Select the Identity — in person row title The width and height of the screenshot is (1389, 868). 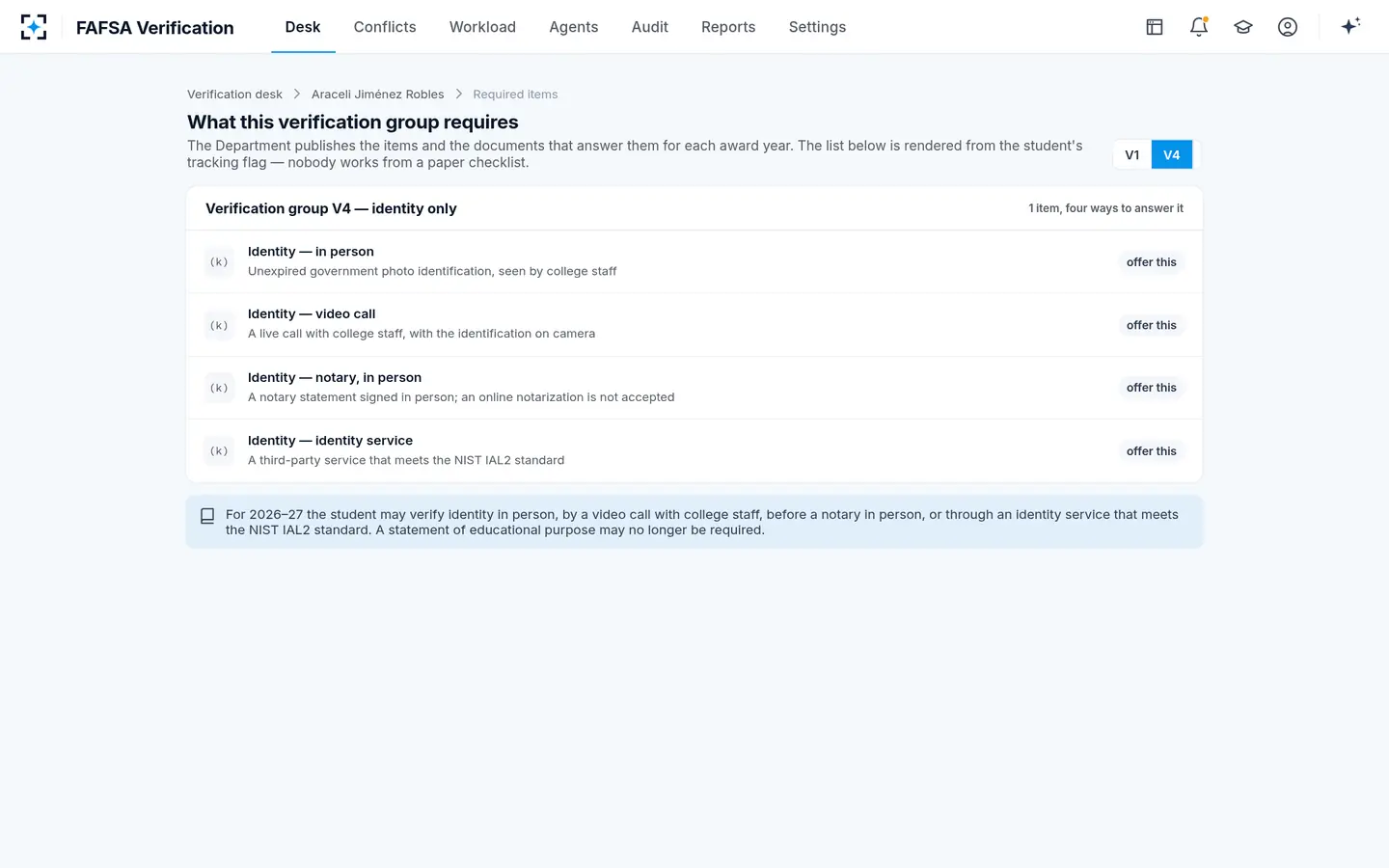(311, 252)
